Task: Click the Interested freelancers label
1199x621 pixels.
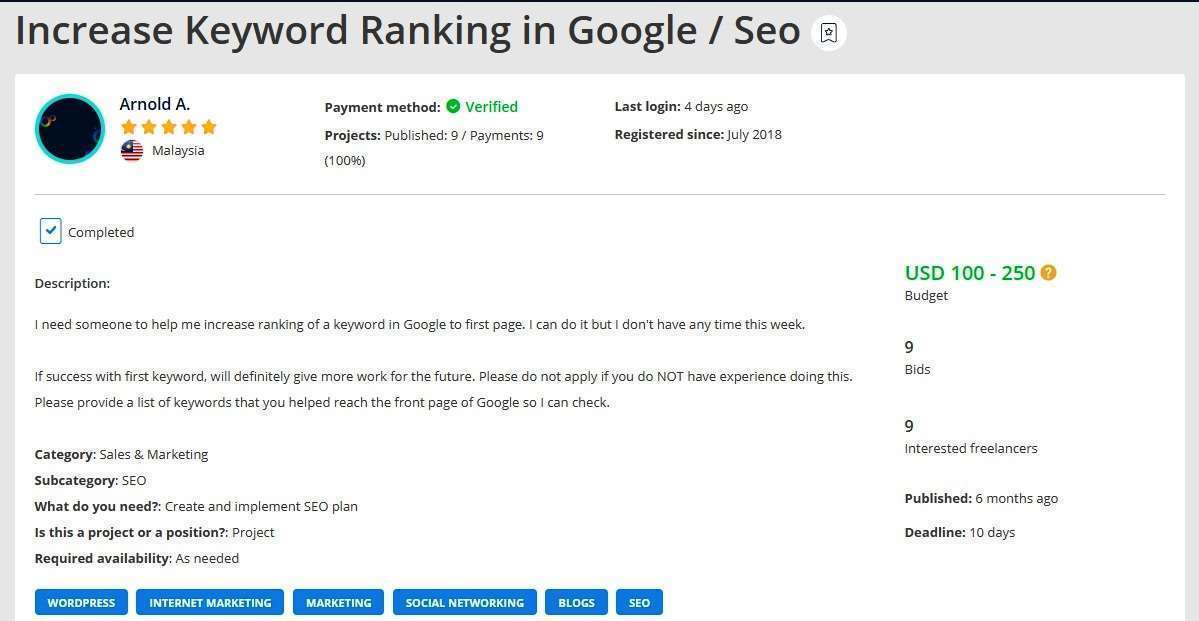Action: tap(970, 448)
